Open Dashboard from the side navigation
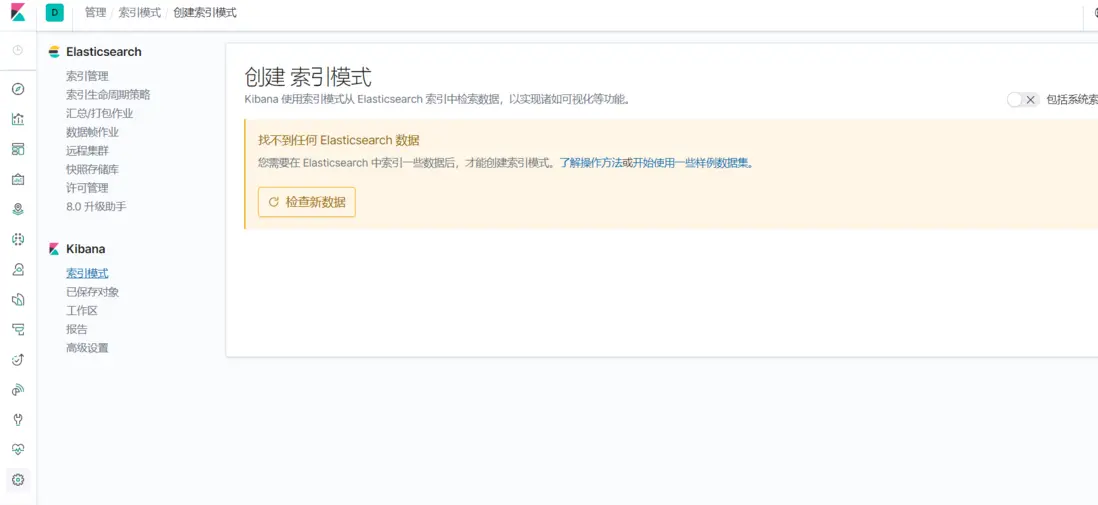This screenshot has width=1098, height=505. 18,149
